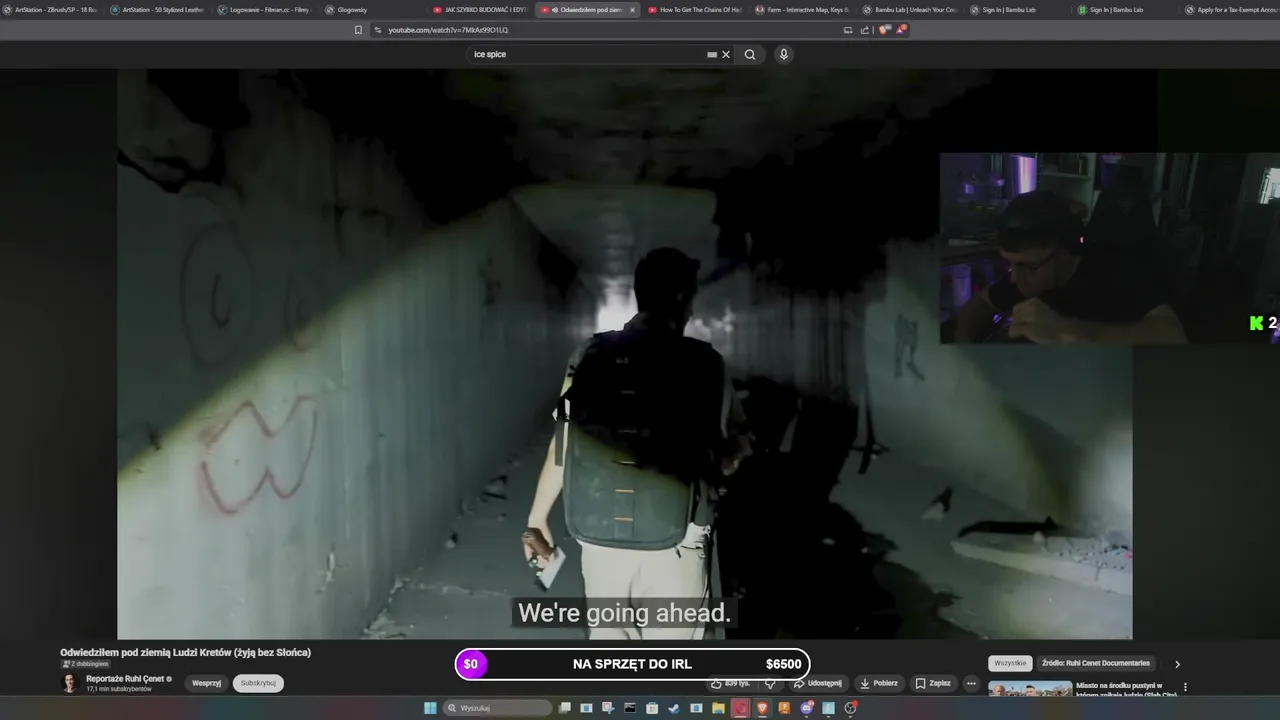The image size is (1280, 720).
Task: Show more filter chips with right arrow
Action: pos(1177,663)
